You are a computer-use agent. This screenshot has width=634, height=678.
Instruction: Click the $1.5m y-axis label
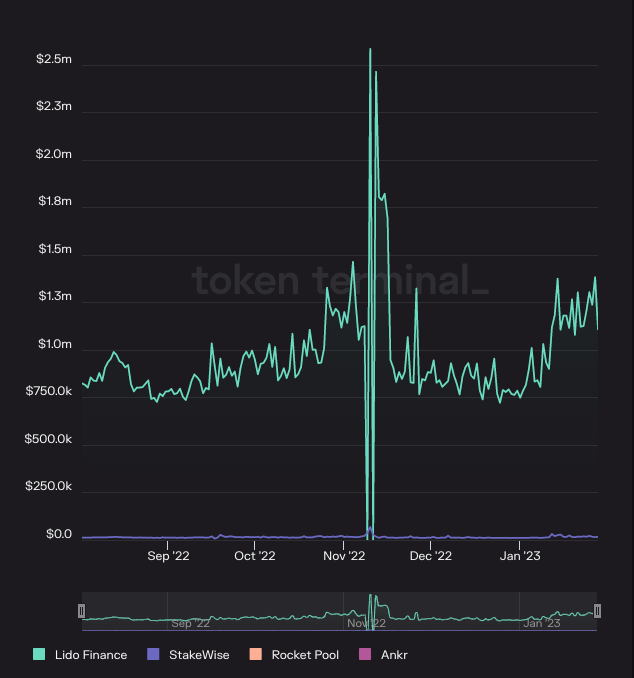[x=54, y=249]
